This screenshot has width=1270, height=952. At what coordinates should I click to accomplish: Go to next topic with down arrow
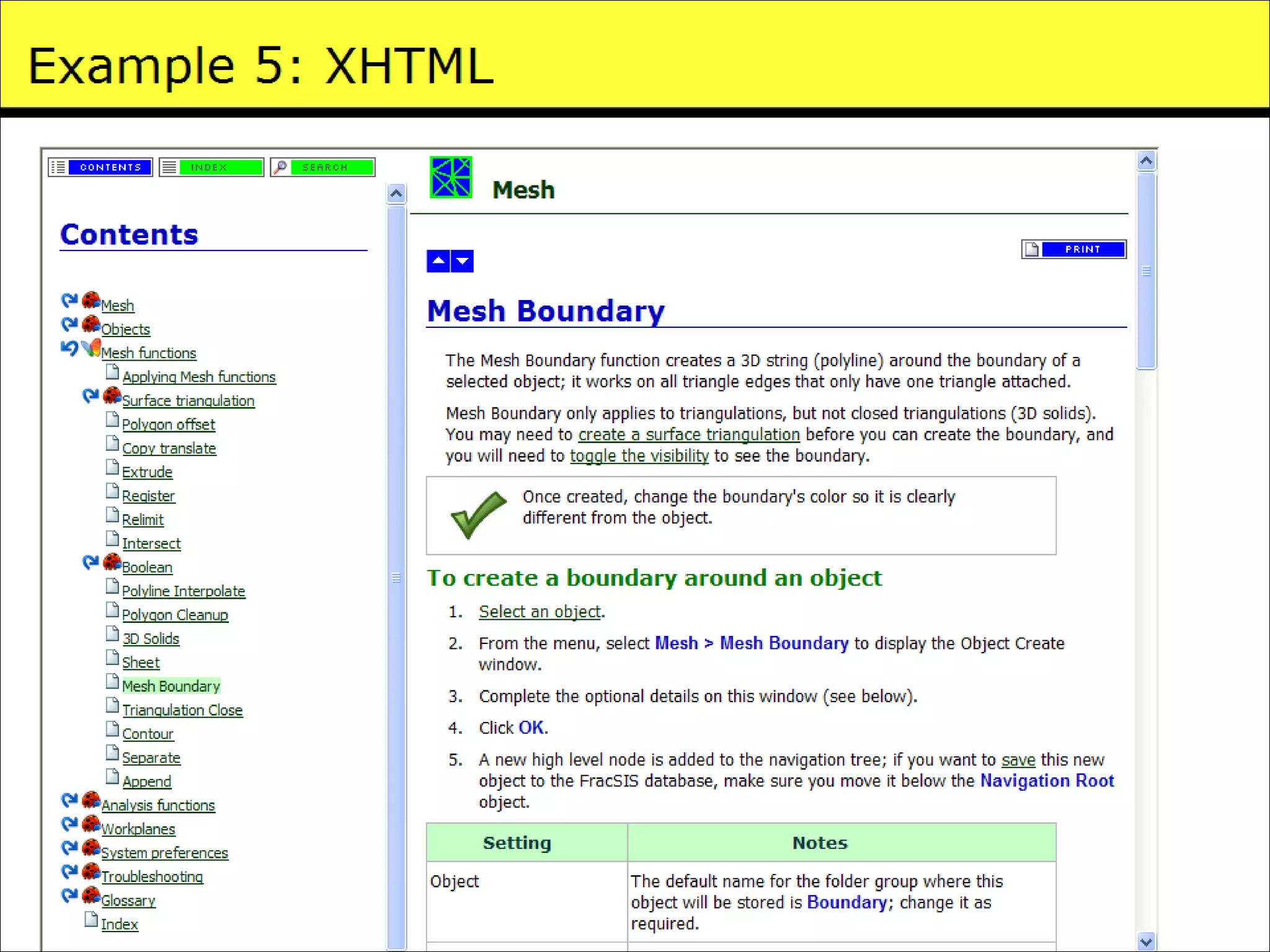tap(463, 261)
